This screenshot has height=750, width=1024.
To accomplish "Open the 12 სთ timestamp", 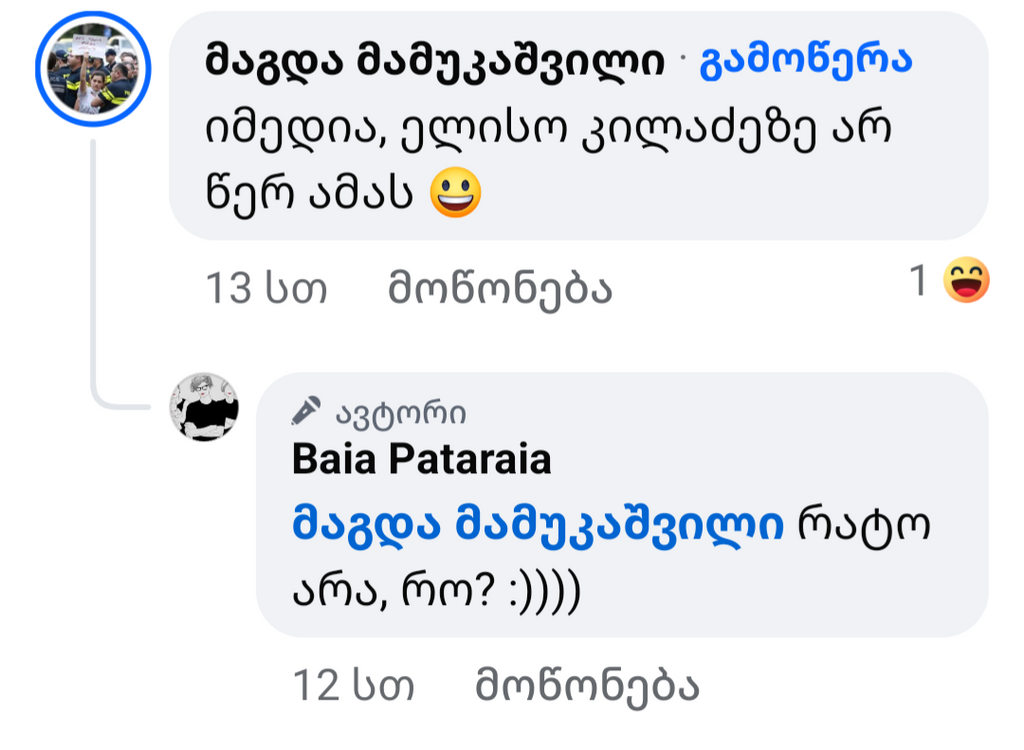I will click(x=353, y=686).
